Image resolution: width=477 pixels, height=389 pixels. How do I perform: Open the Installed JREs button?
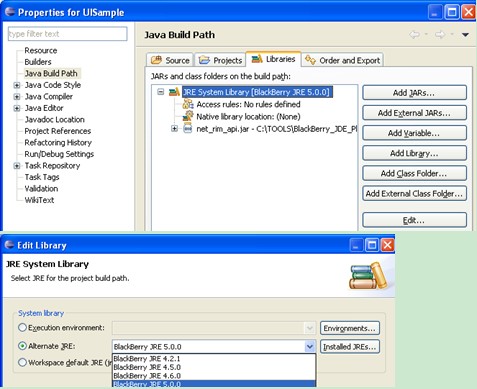[x=350, y=347]
